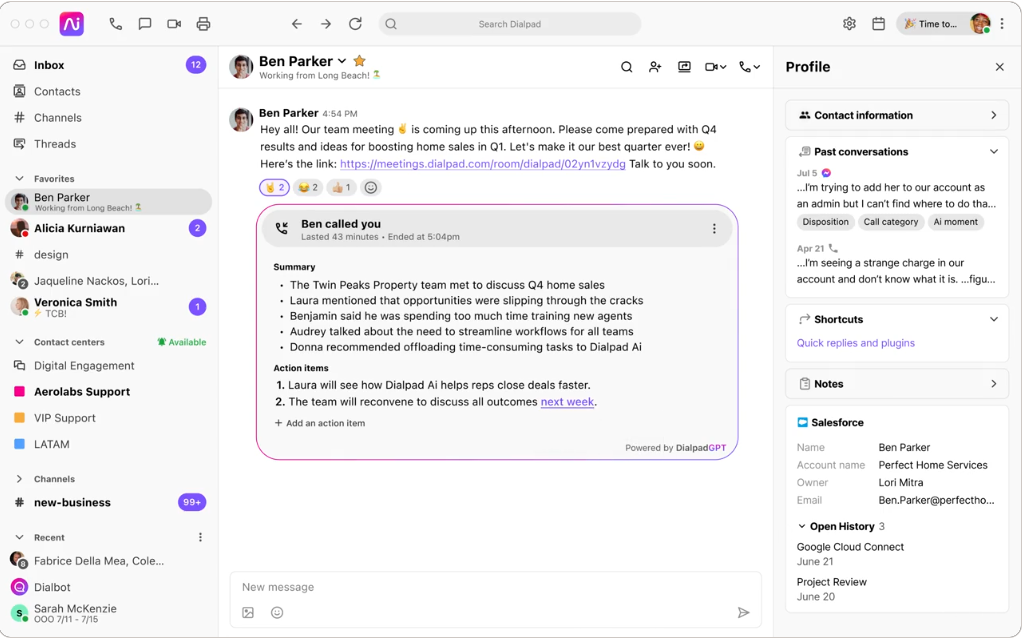Screen dimensions: 1023x643
Task: Search within the Ben Parker conversation
Action: (626, 67)
